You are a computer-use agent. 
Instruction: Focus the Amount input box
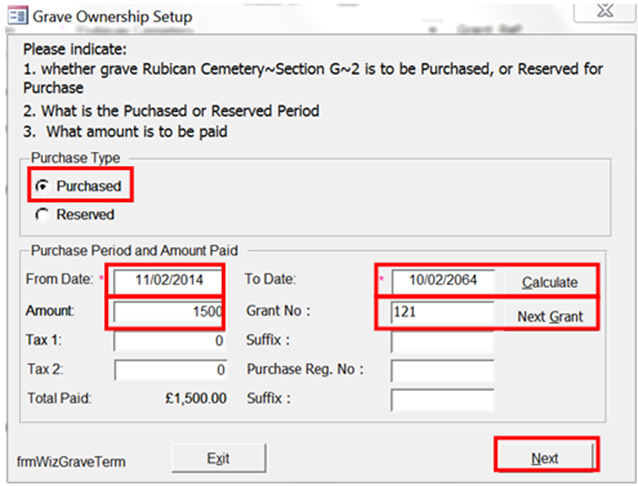[168, 312]
